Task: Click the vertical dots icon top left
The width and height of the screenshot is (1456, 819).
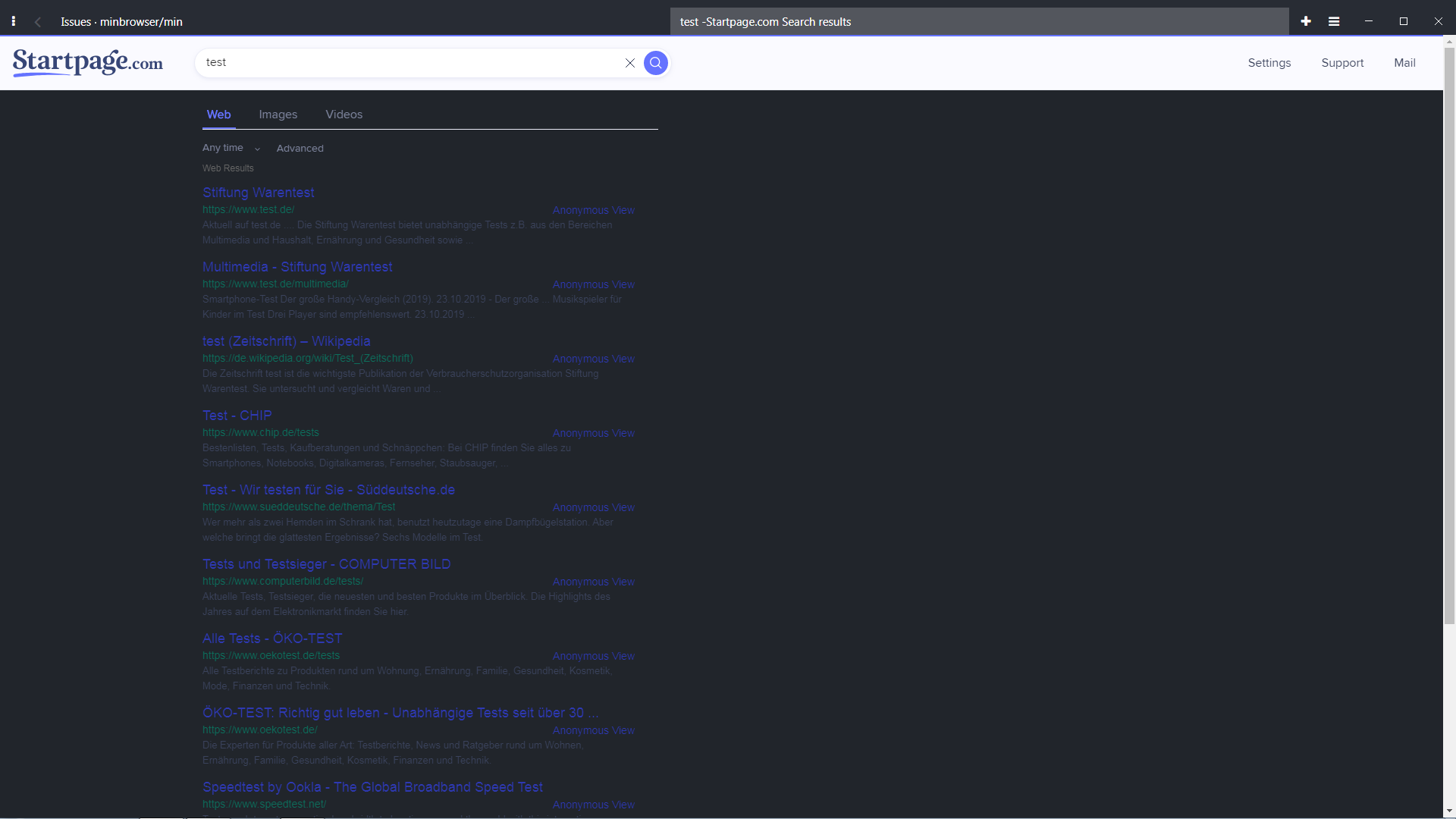Action: click(x=13, y=21)
